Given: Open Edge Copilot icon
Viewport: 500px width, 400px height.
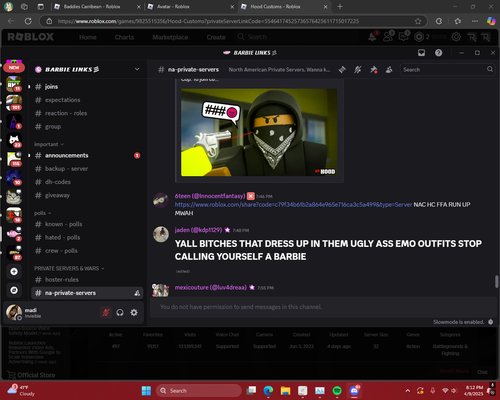Looking at the screenshot, I should pos(491,21).
